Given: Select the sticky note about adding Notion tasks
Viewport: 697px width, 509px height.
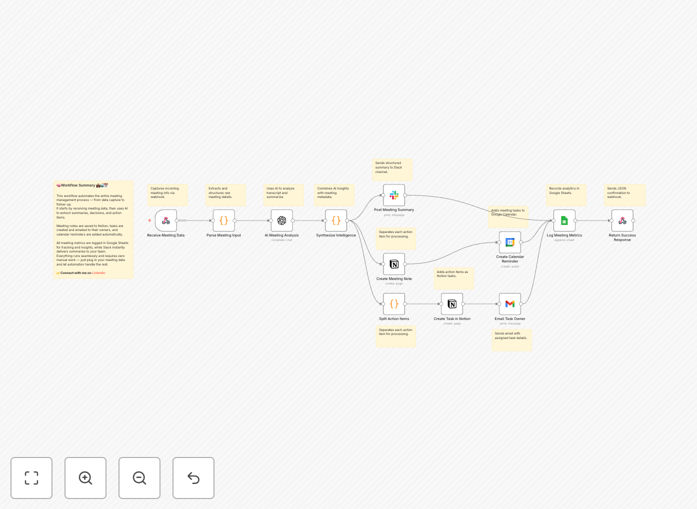Looking at the screenshot, I should tap(454, 279).
